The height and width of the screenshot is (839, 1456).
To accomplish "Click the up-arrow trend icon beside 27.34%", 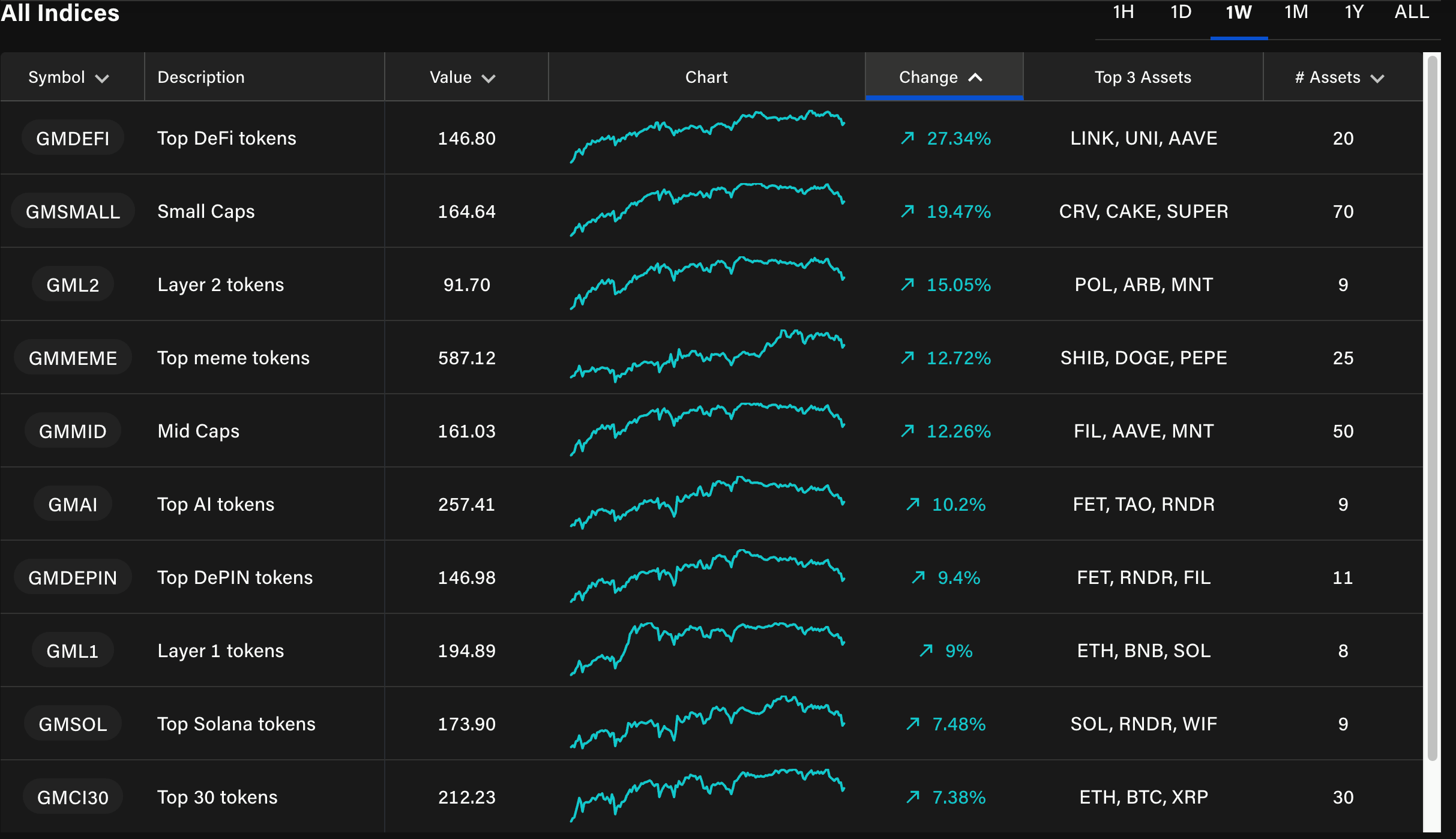I will (x=907, y=138).
